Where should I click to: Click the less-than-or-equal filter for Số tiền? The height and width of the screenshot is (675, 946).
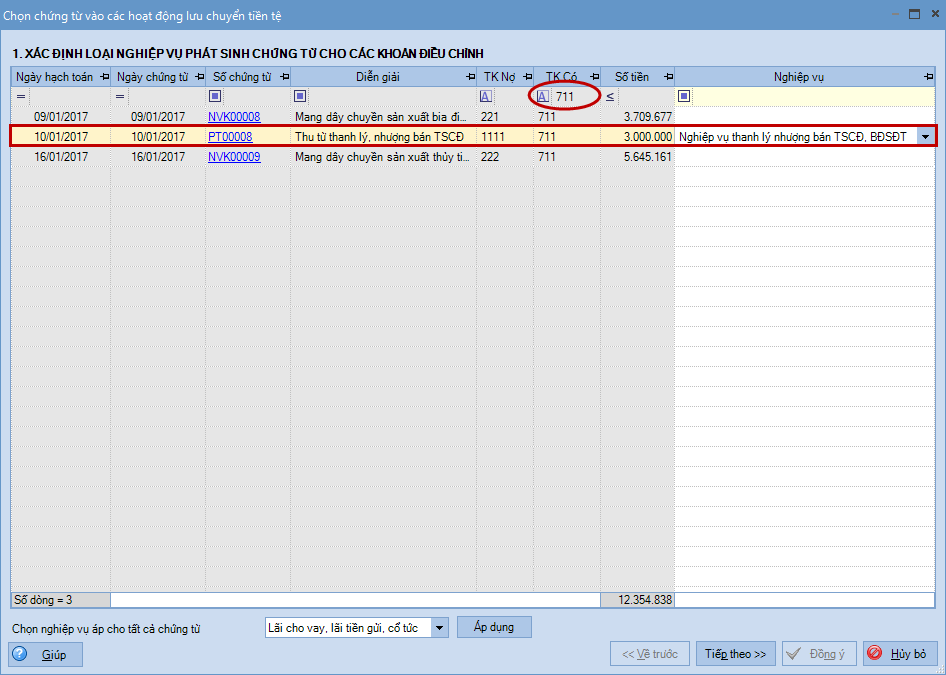(610, 97)
